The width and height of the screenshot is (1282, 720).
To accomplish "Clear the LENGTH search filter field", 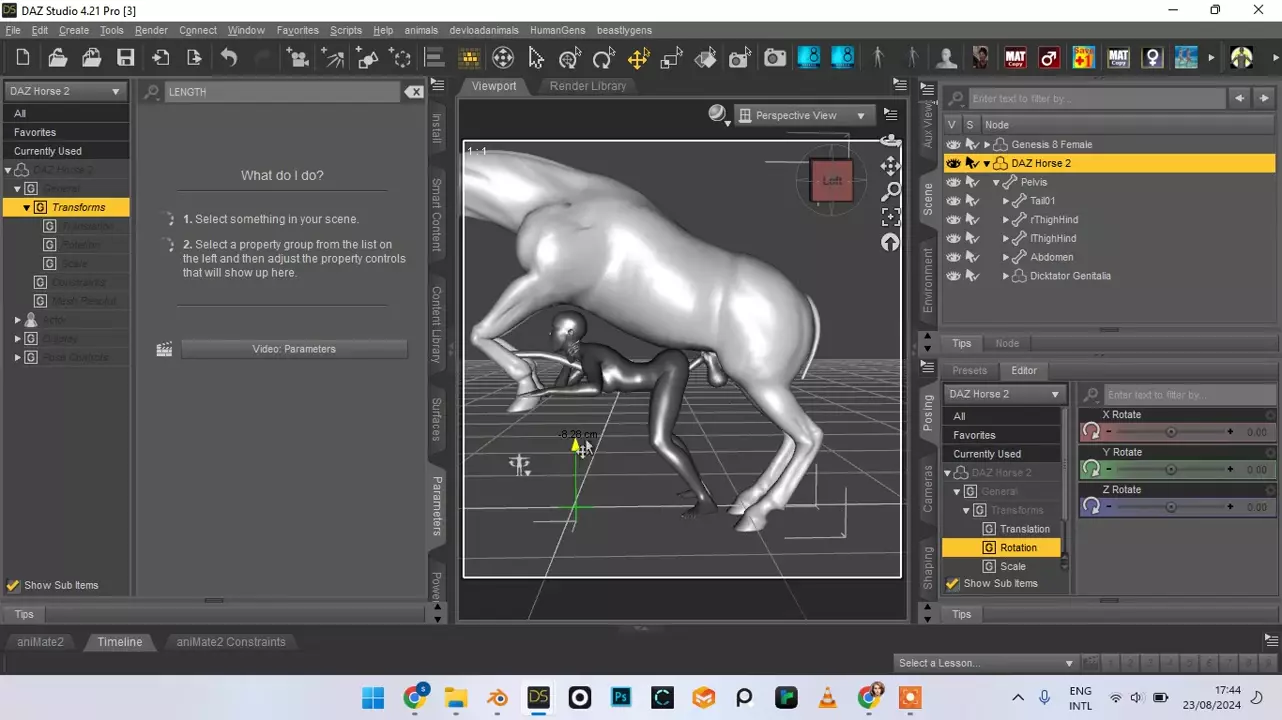I will point(414,92).
